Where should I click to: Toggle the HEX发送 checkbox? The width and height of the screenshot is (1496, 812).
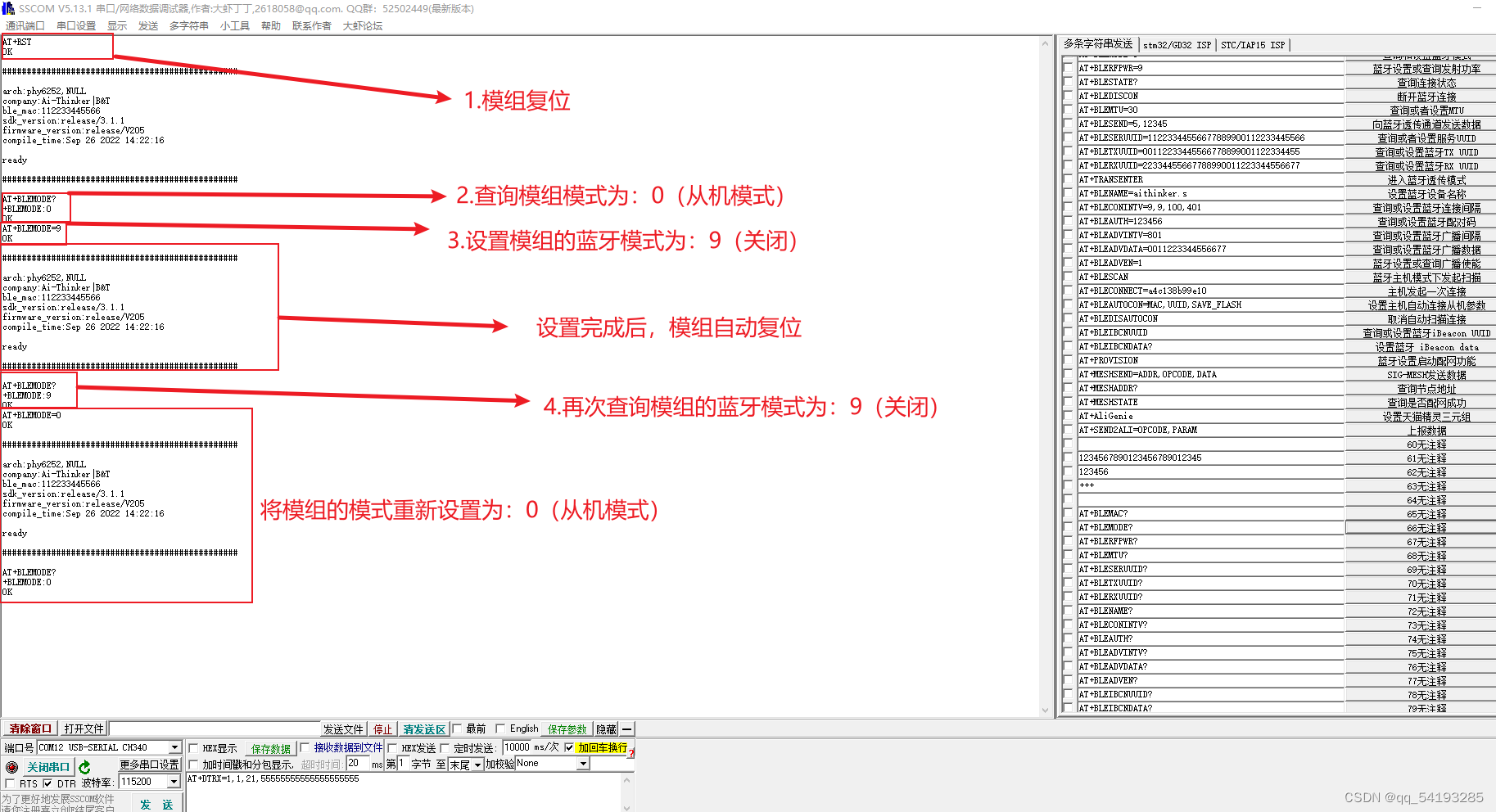[392, 748]
